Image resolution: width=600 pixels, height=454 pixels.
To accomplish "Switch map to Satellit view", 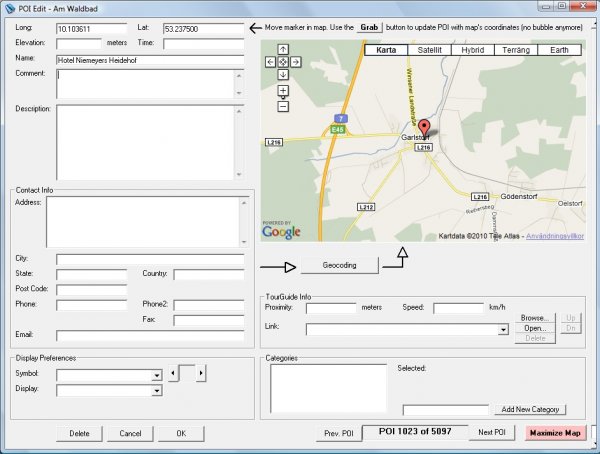I will (429, 50).
